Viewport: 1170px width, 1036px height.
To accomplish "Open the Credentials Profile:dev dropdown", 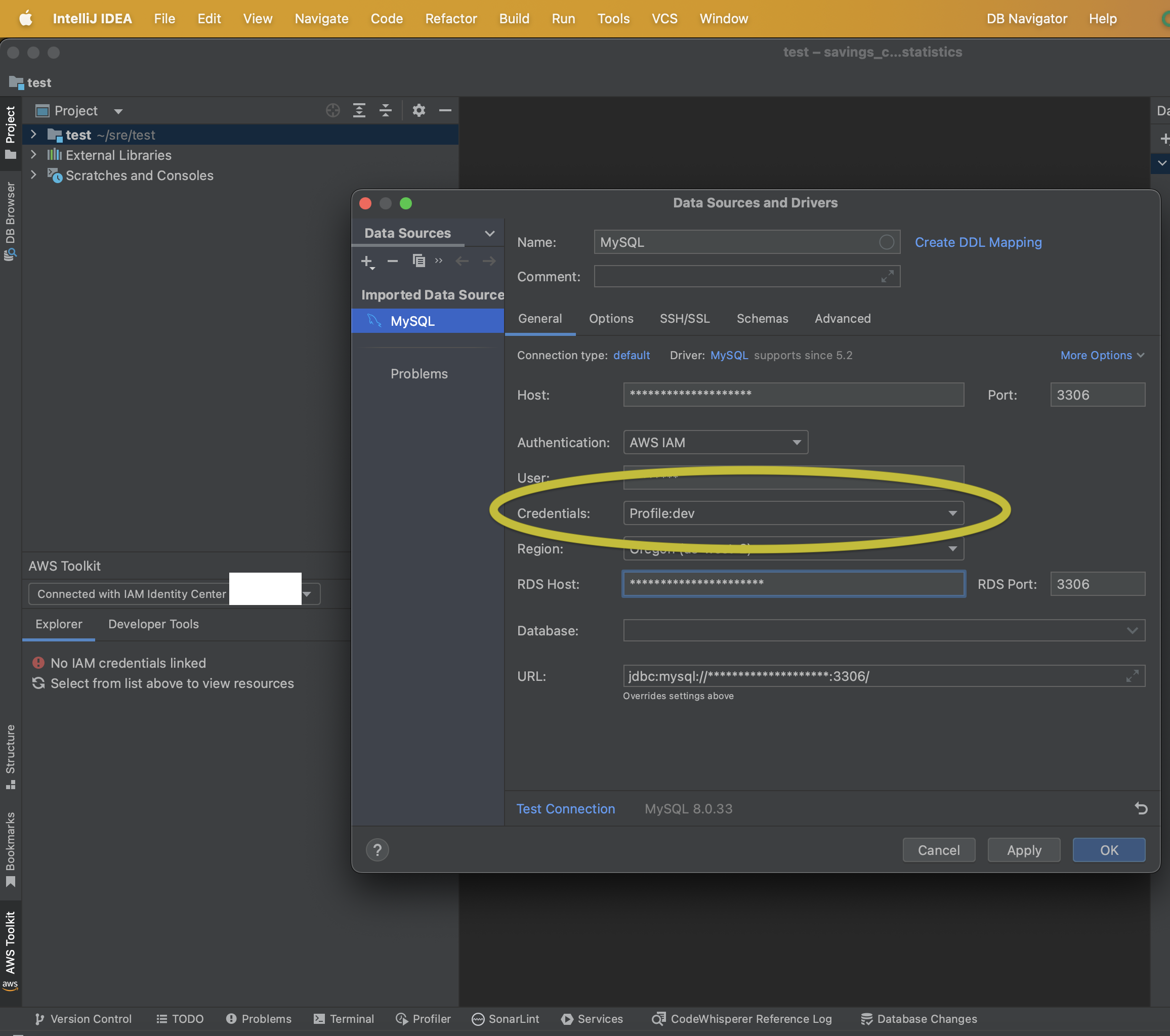I will [793, 513].
